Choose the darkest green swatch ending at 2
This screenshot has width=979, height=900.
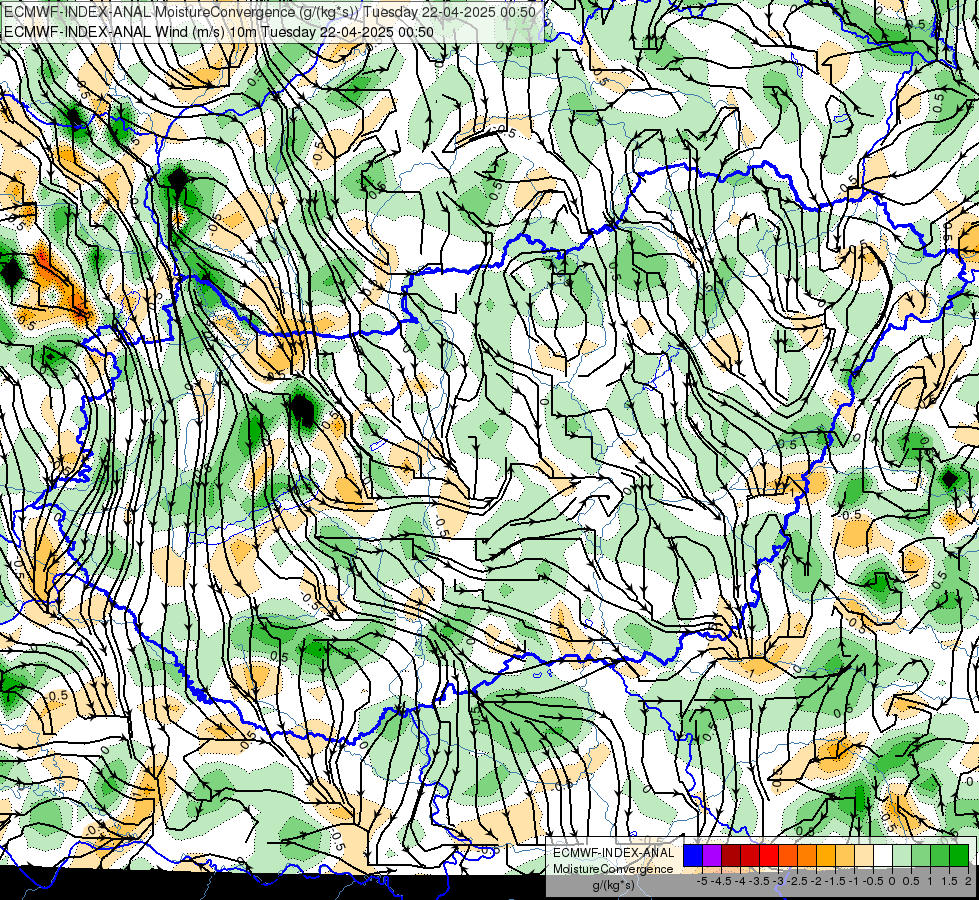[959, 856]
